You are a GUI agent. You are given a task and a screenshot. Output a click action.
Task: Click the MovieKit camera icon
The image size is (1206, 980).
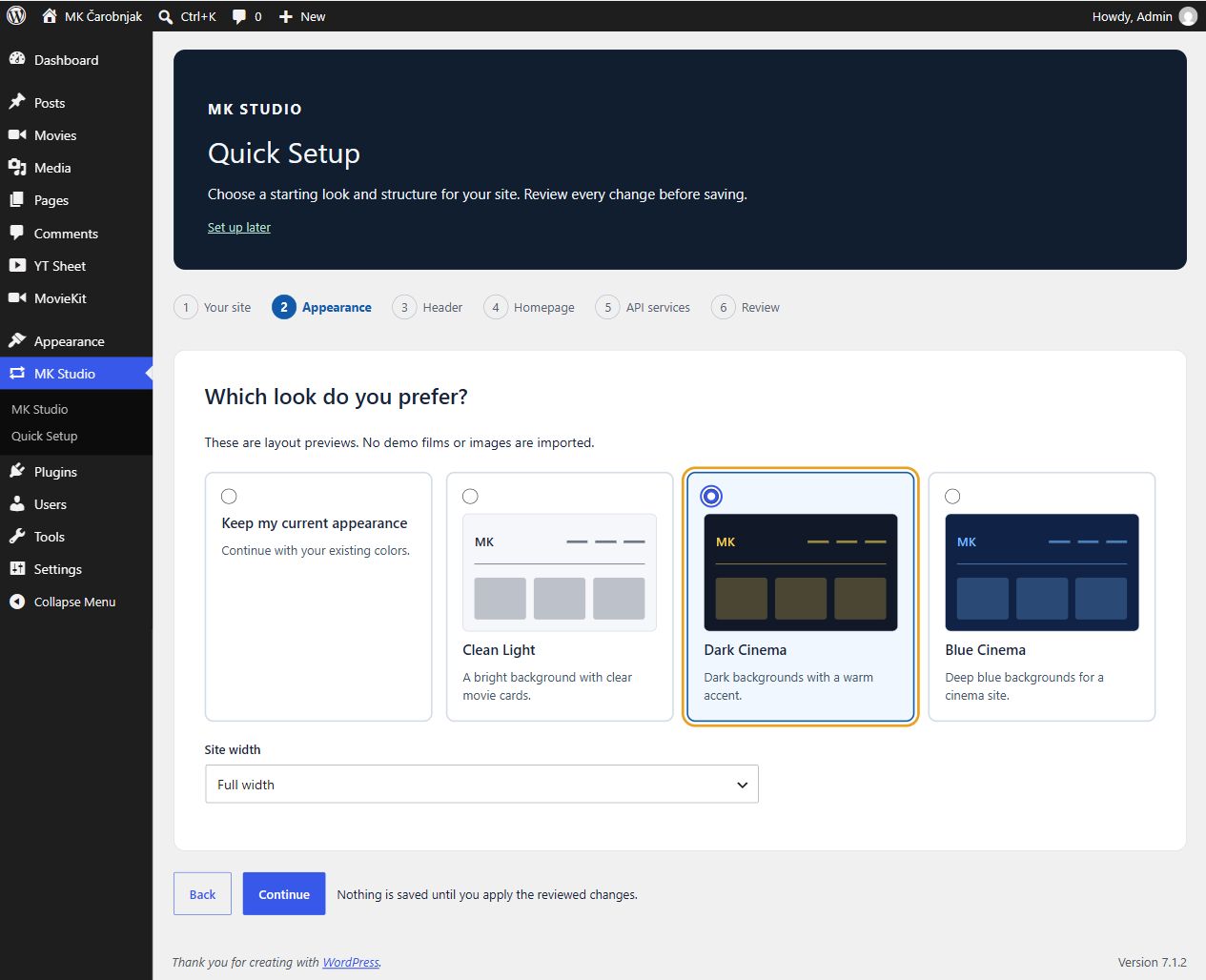pyautogui.click(x=17, y=297)
